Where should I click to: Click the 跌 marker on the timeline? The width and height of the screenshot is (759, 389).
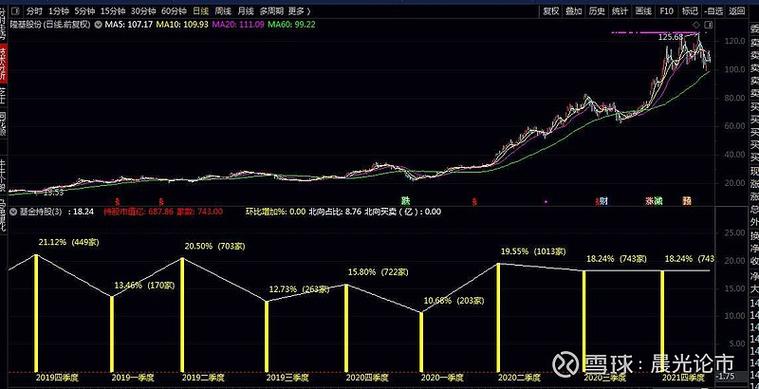pos(405,200)
